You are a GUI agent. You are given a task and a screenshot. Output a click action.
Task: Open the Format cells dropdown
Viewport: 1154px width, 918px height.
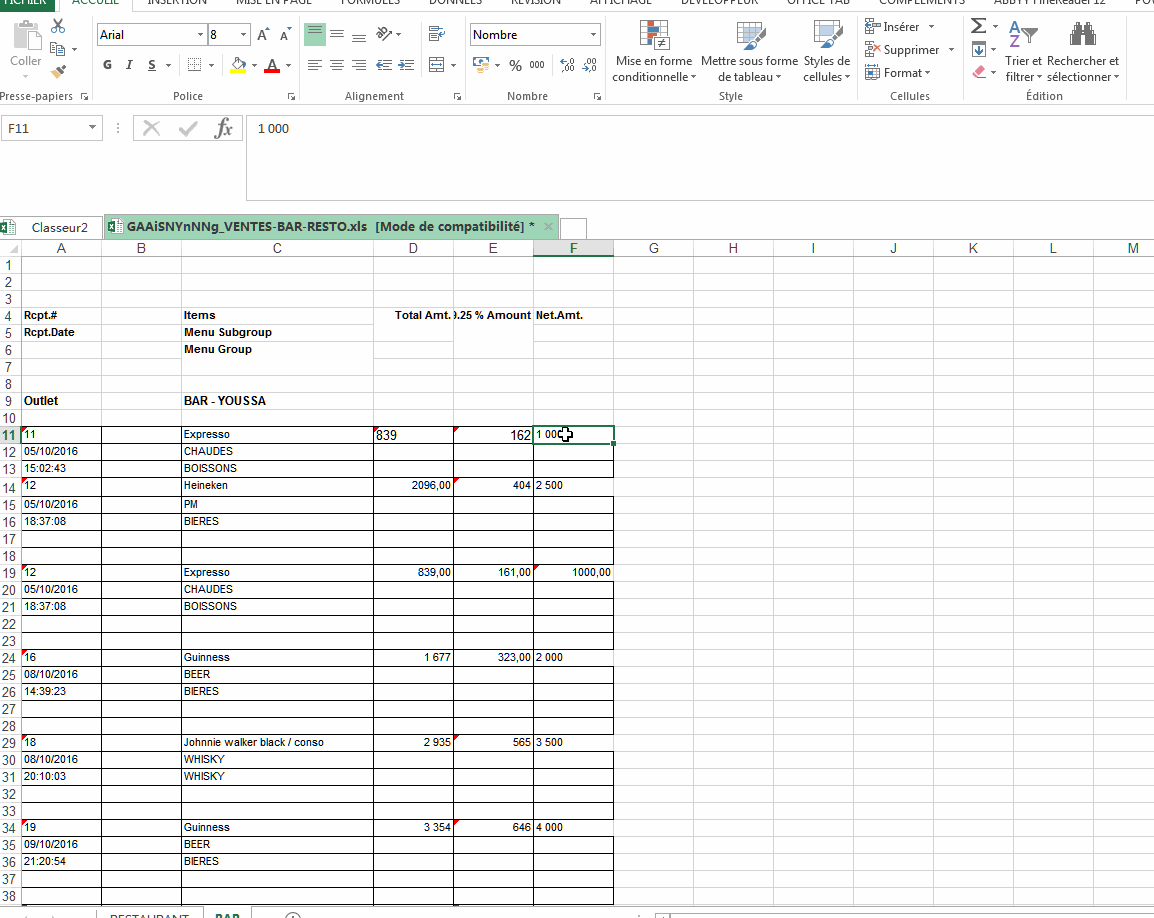pos(898,73)
